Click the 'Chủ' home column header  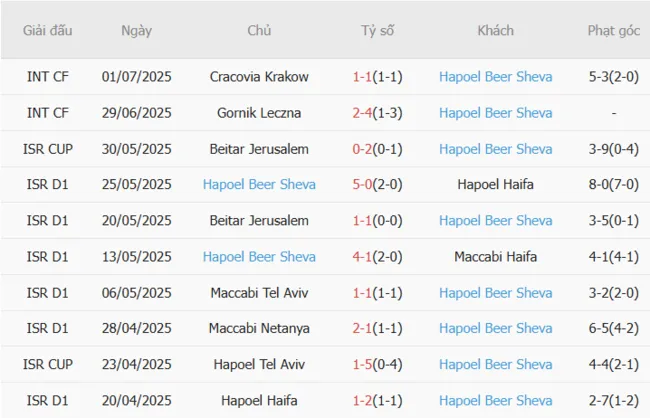click(259, 31)
